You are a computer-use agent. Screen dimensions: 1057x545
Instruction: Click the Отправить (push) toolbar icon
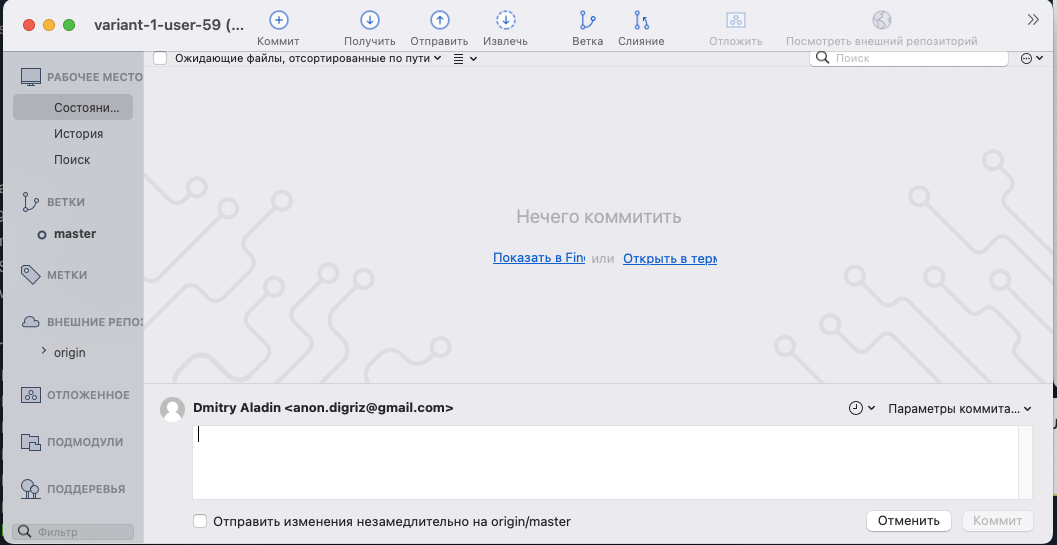point(440,20)
